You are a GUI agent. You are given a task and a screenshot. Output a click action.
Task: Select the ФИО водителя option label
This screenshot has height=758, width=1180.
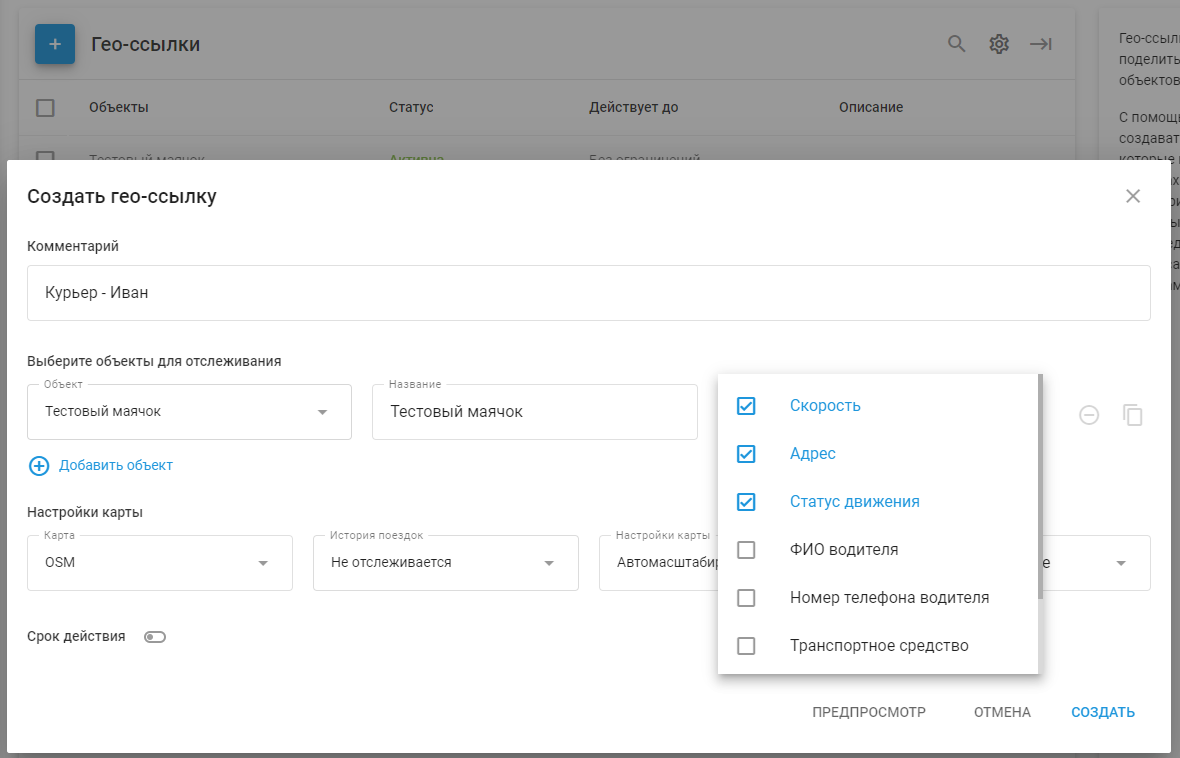[x=844, y=550]
